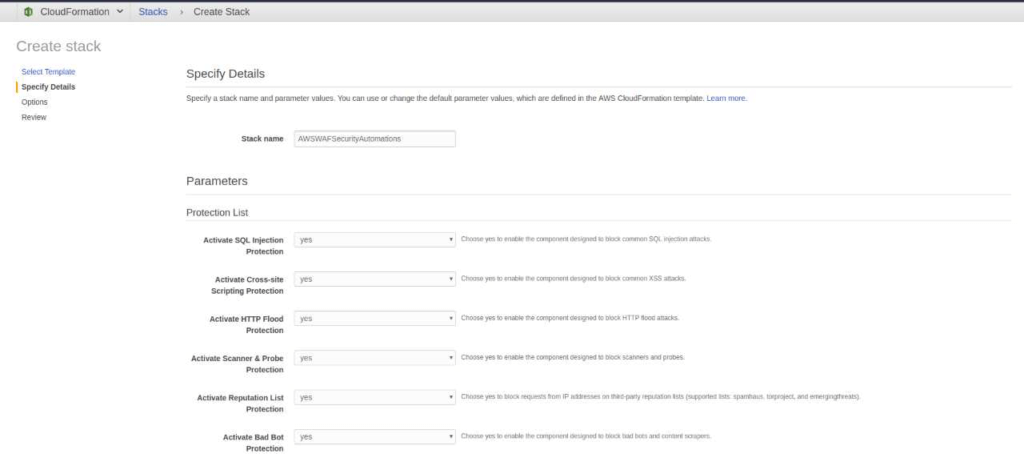Select the Options step in sidebar

pos(35,102)
